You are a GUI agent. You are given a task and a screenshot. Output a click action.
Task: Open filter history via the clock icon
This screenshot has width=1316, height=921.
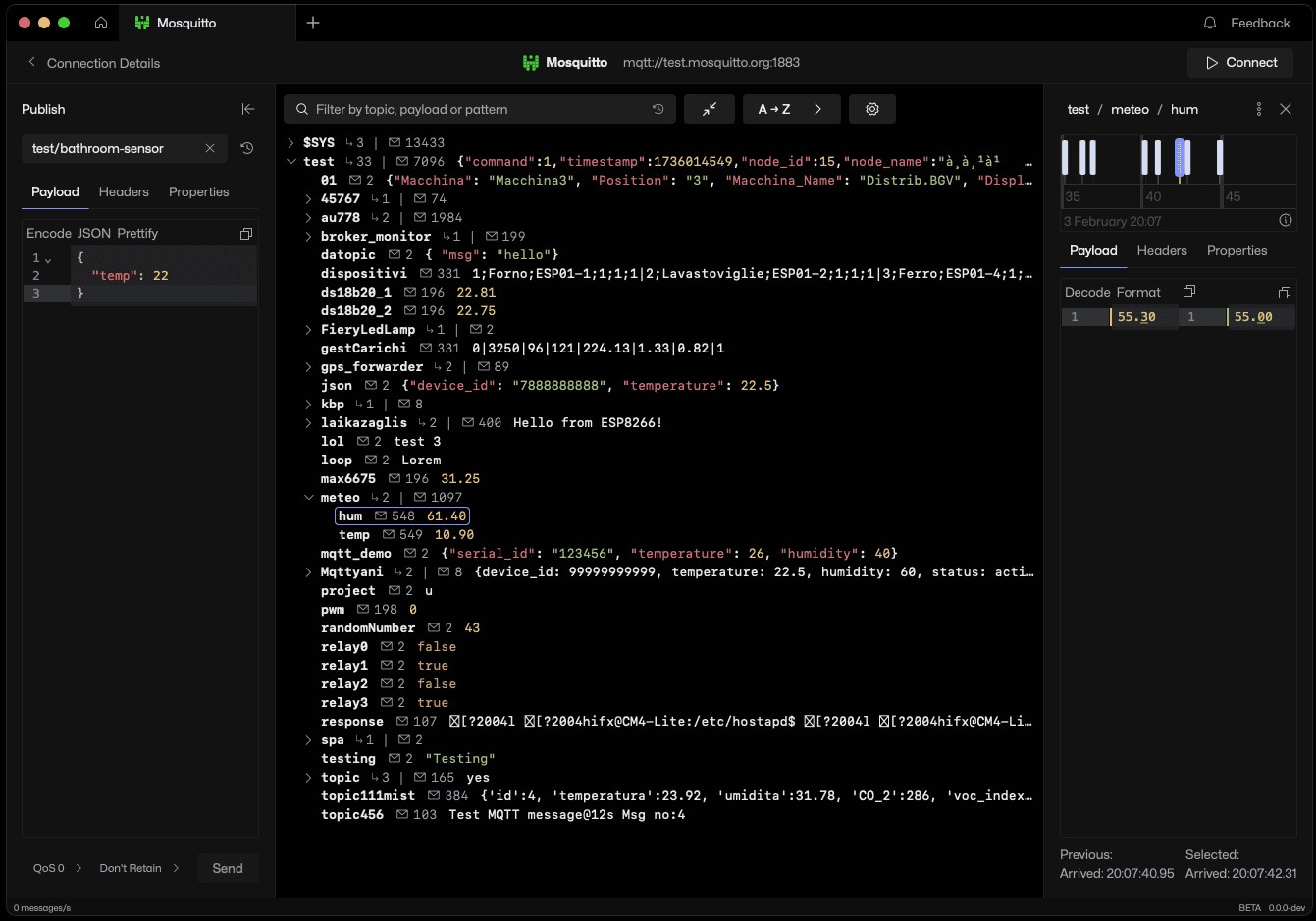[x=658, y=109]
